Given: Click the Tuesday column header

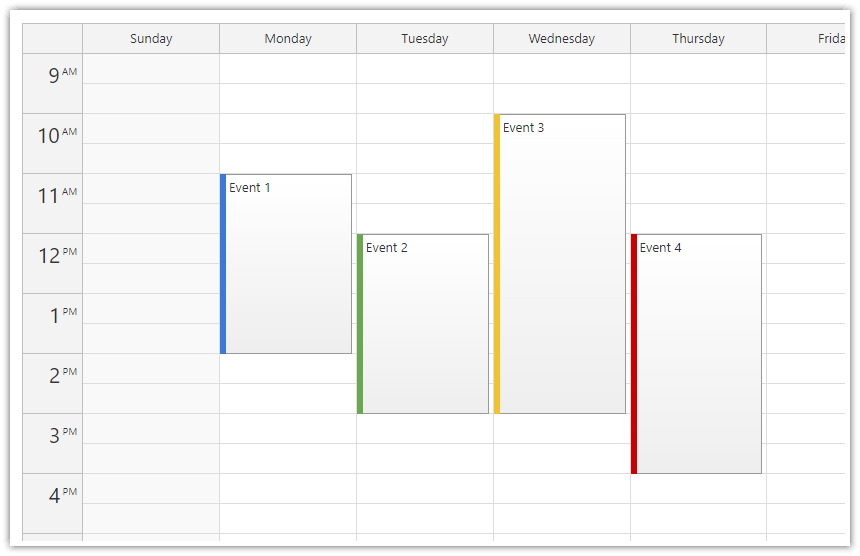Looking at the screenshot, I should click(x=425, y=39).
